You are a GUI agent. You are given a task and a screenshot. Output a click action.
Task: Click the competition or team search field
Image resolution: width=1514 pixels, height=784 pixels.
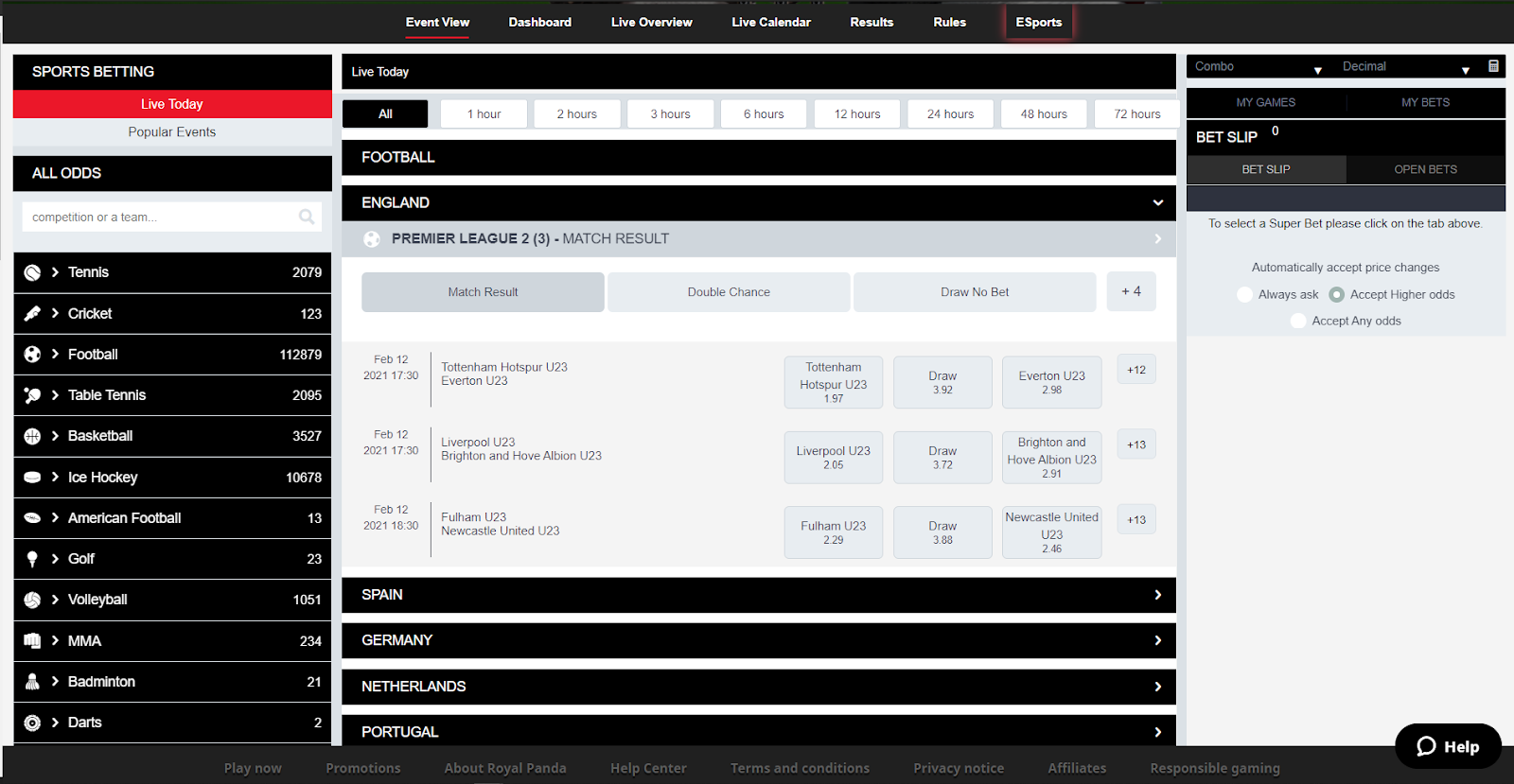(161, 217)
